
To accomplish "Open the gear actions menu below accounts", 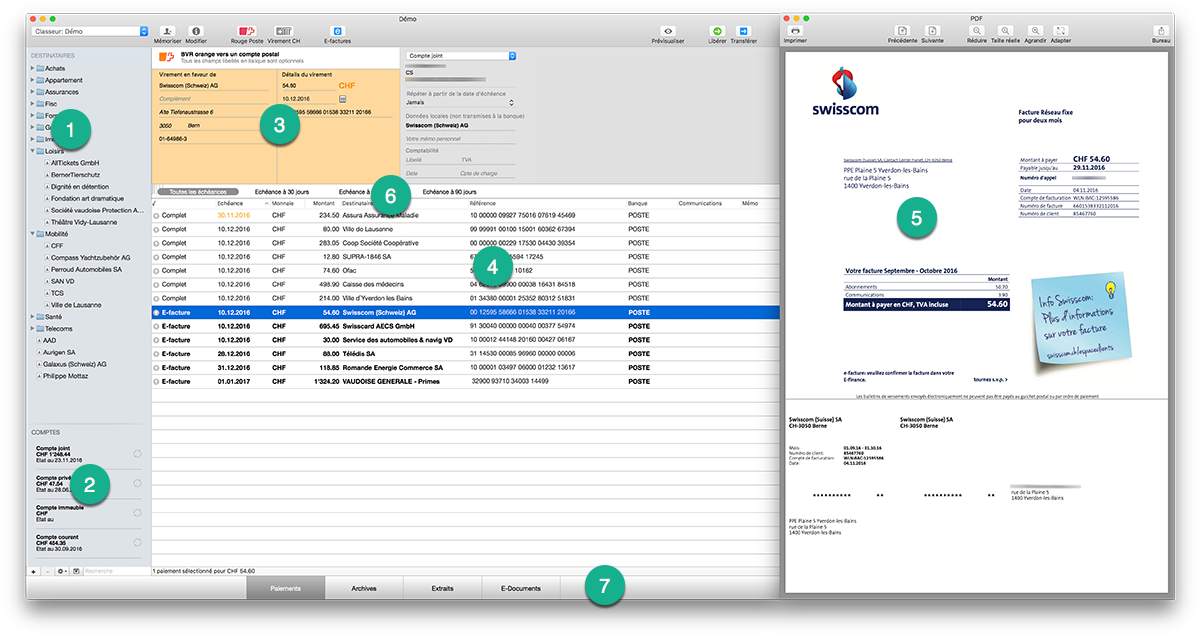I will click(62, 571).
